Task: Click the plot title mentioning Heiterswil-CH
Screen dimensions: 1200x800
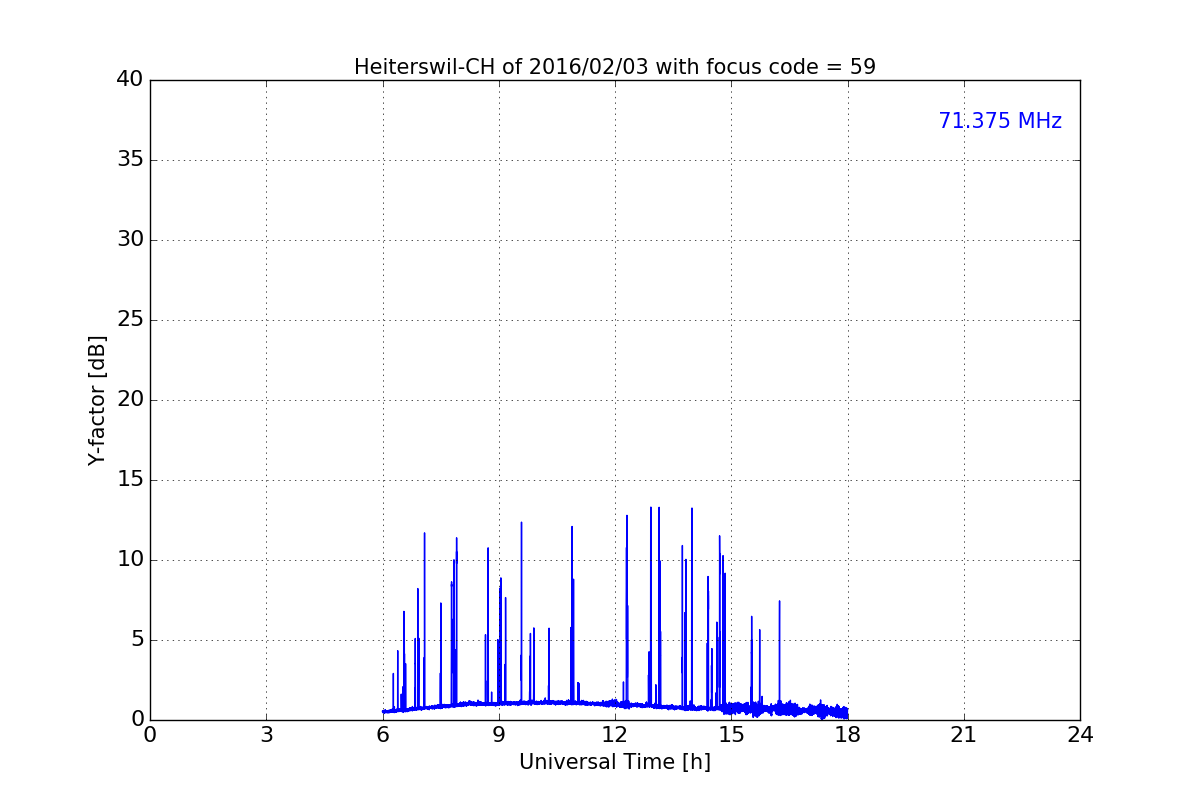Action: tap(615, 67)
